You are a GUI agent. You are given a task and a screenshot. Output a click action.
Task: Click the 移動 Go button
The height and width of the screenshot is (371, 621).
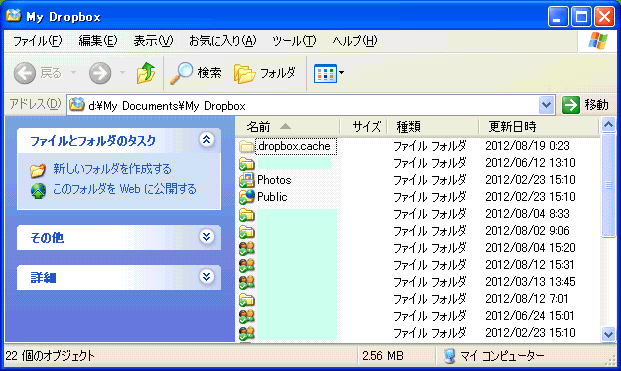(585, 105)
